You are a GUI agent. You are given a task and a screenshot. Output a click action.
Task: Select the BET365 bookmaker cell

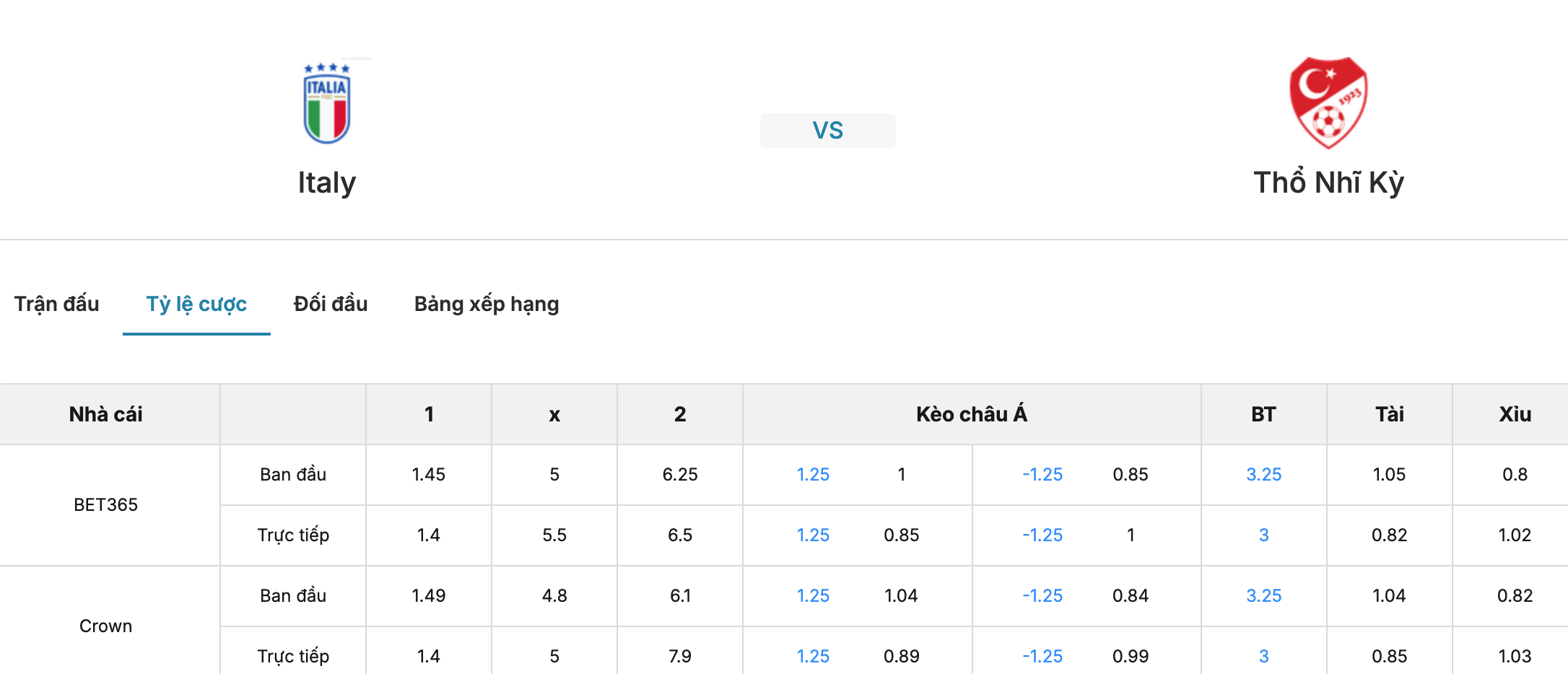click(x=106, y=504)
